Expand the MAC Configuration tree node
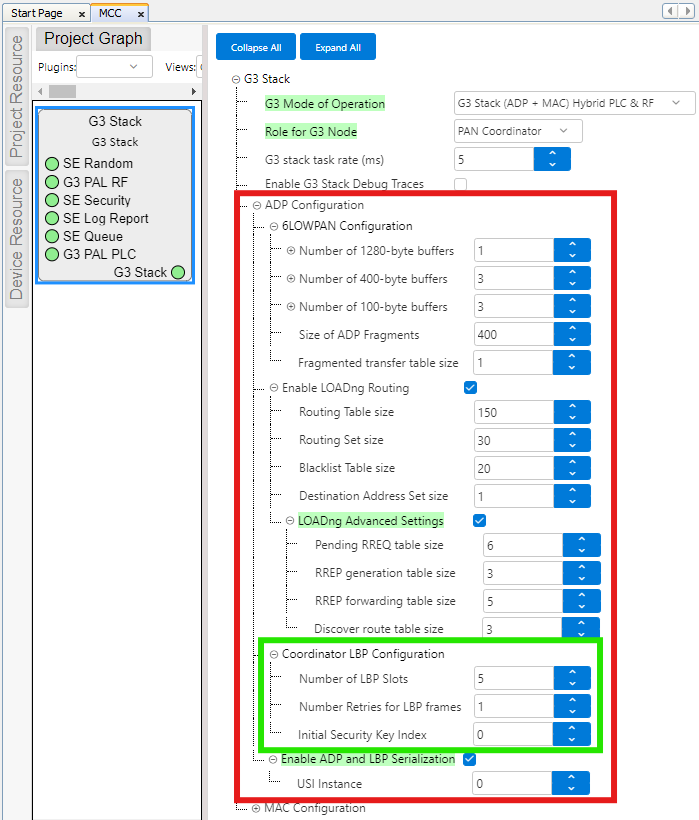 point(256,808)
